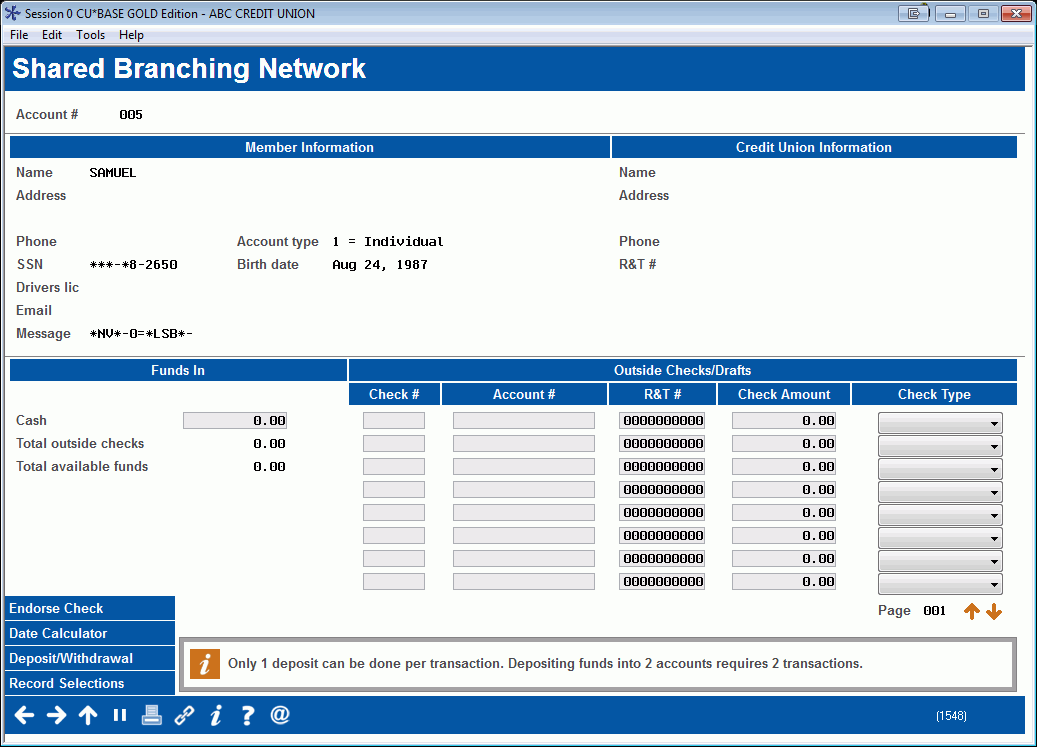This screenshot has width=1037, height=747.
Task: Click the birth date Aug 24, 1987
Action: (x=380, y=264)
